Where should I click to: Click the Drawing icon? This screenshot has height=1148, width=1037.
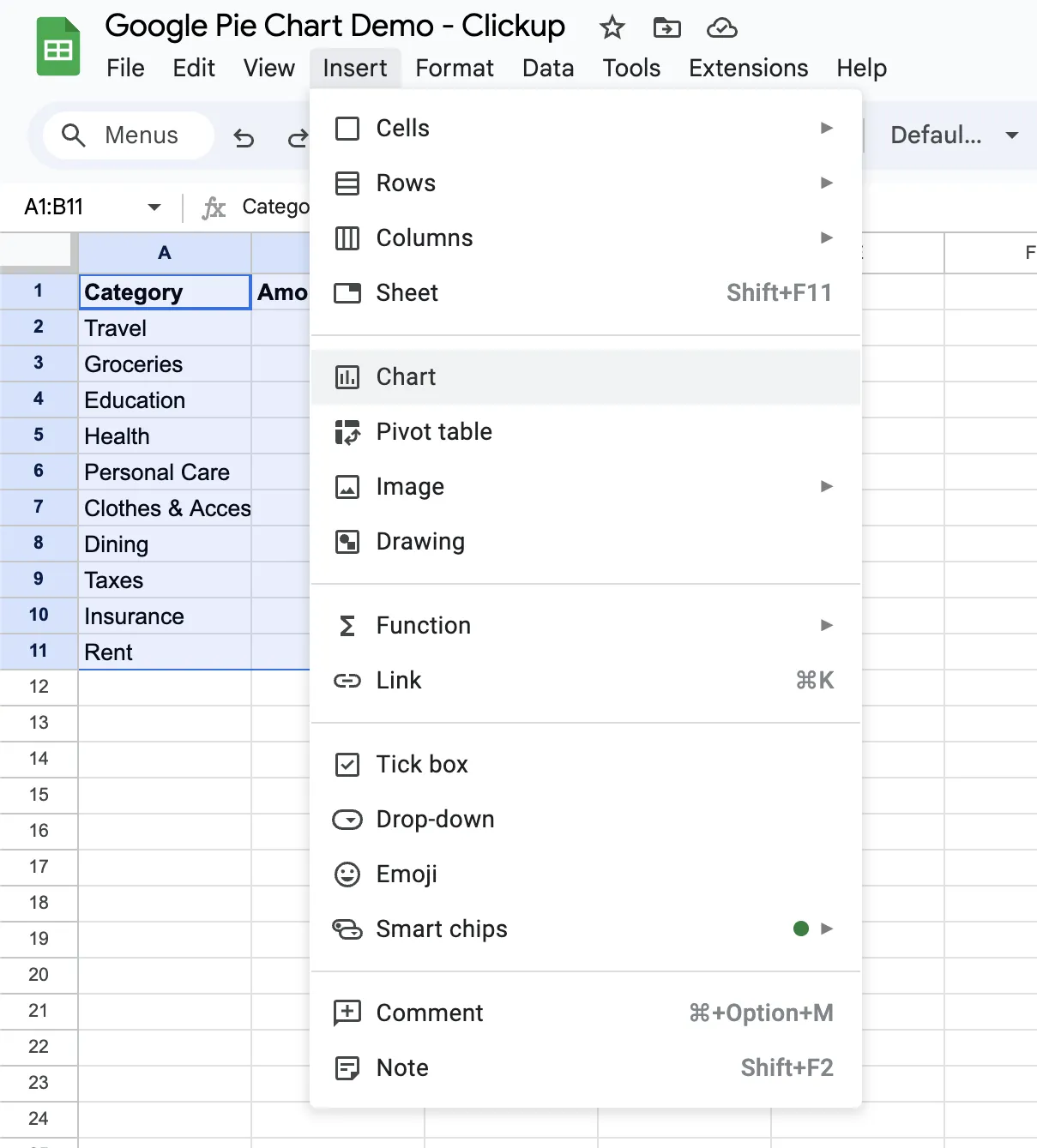[x=347, y=542]
